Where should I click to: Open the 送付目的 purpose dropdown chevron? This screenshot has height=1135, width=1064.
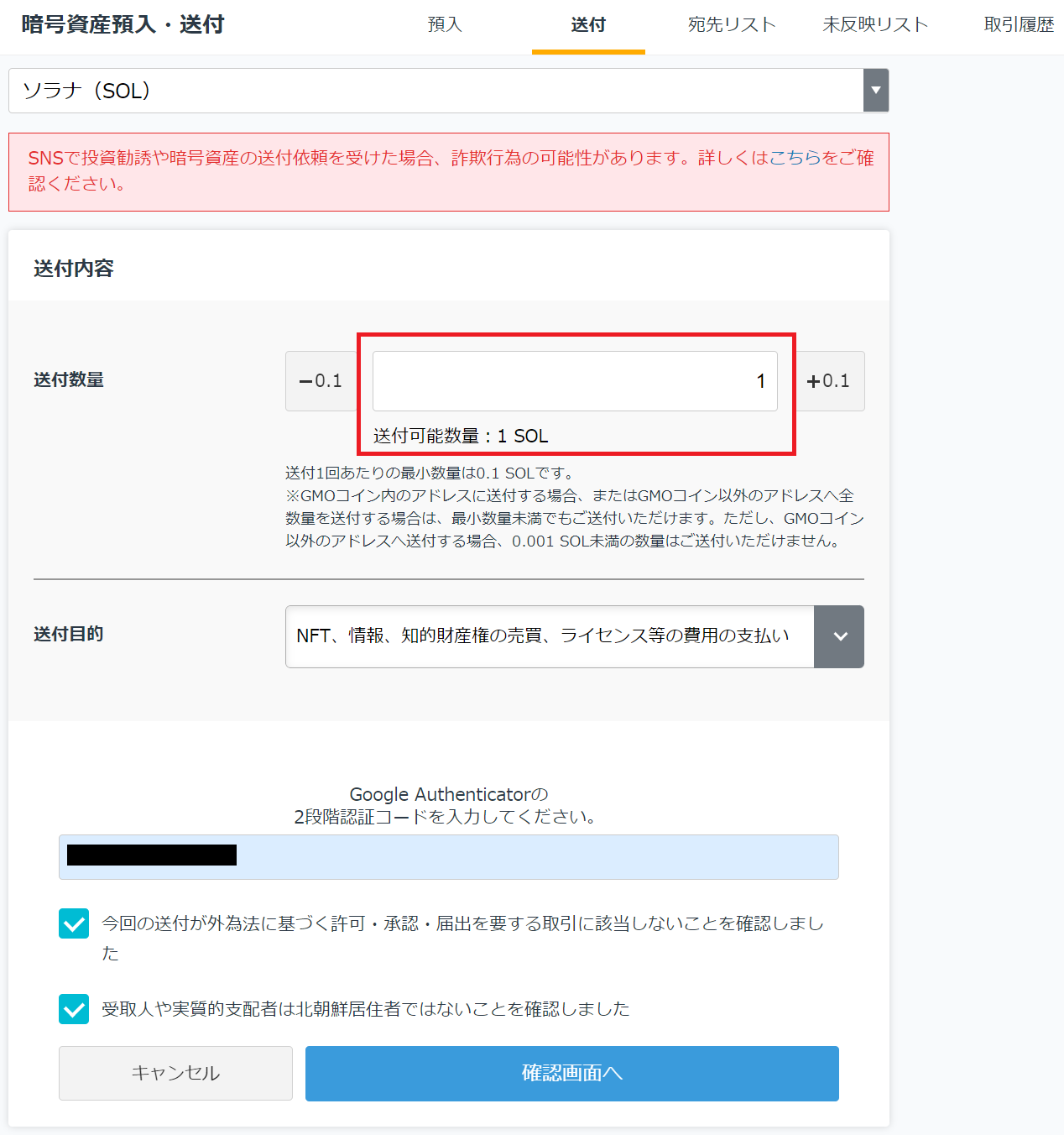[839, 636]
